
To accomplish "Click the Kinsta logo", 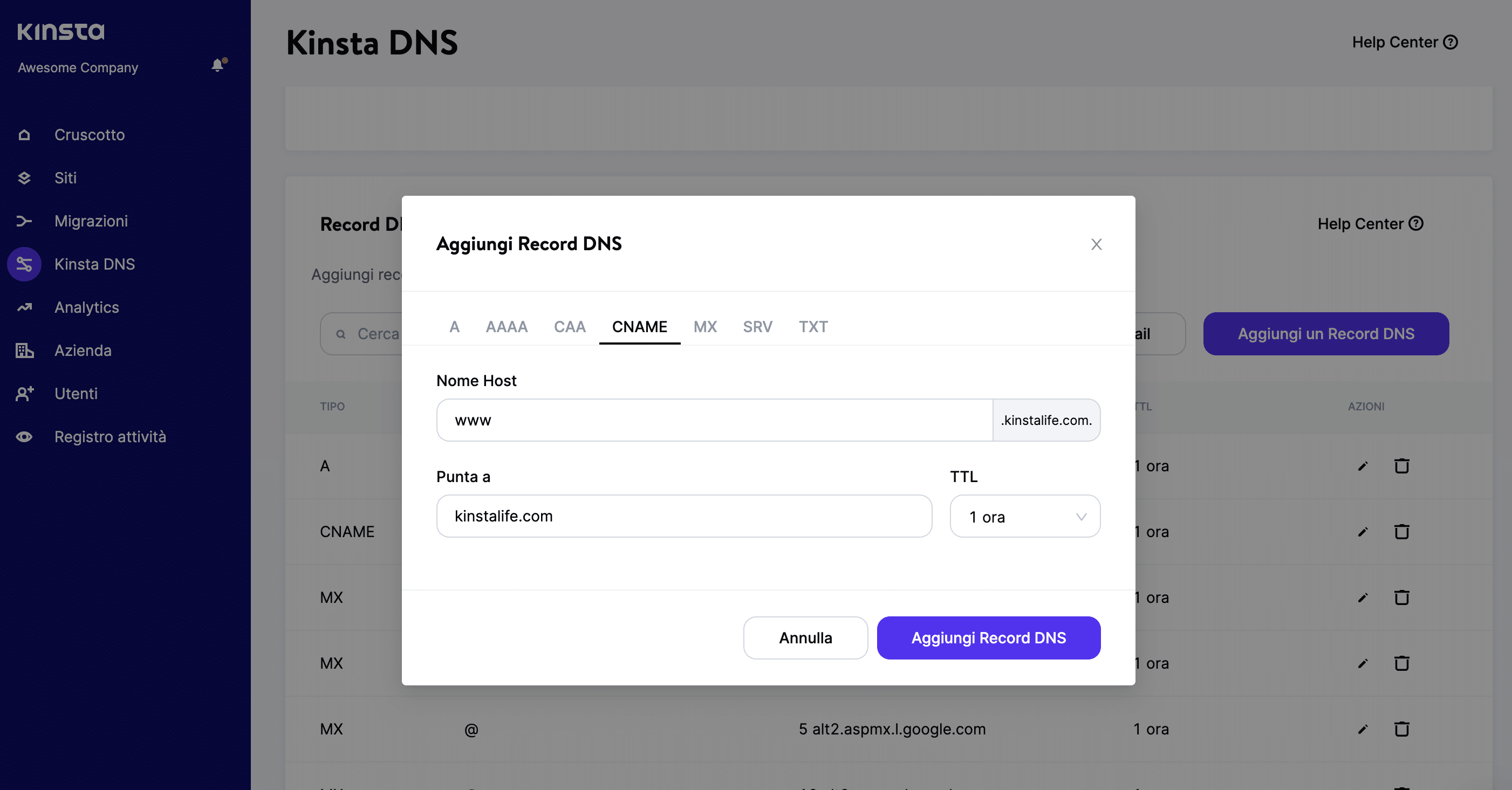I will [61, 31].
